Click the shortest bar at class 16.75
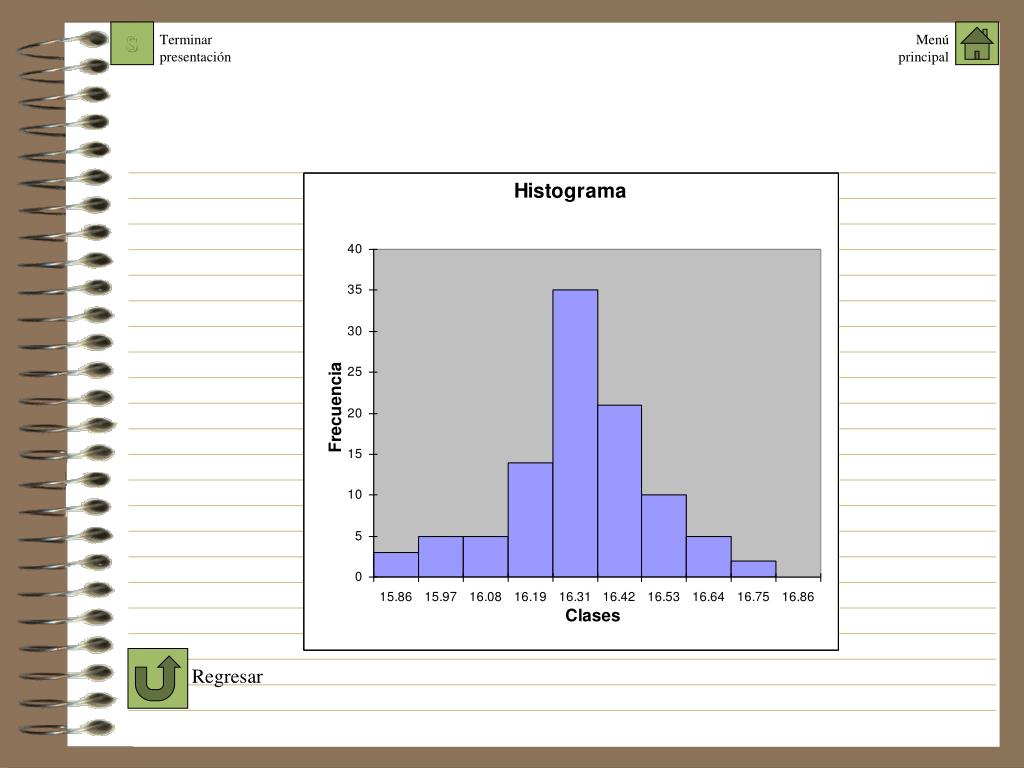The width and height of the screenshot is (1024, 768). tap(754, 569)
